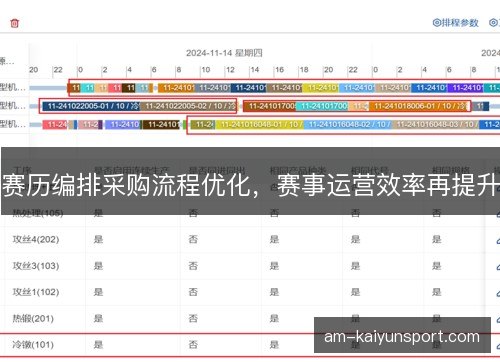
Task: Select the 热锻(201) process row label
Action: coord(33,318)
